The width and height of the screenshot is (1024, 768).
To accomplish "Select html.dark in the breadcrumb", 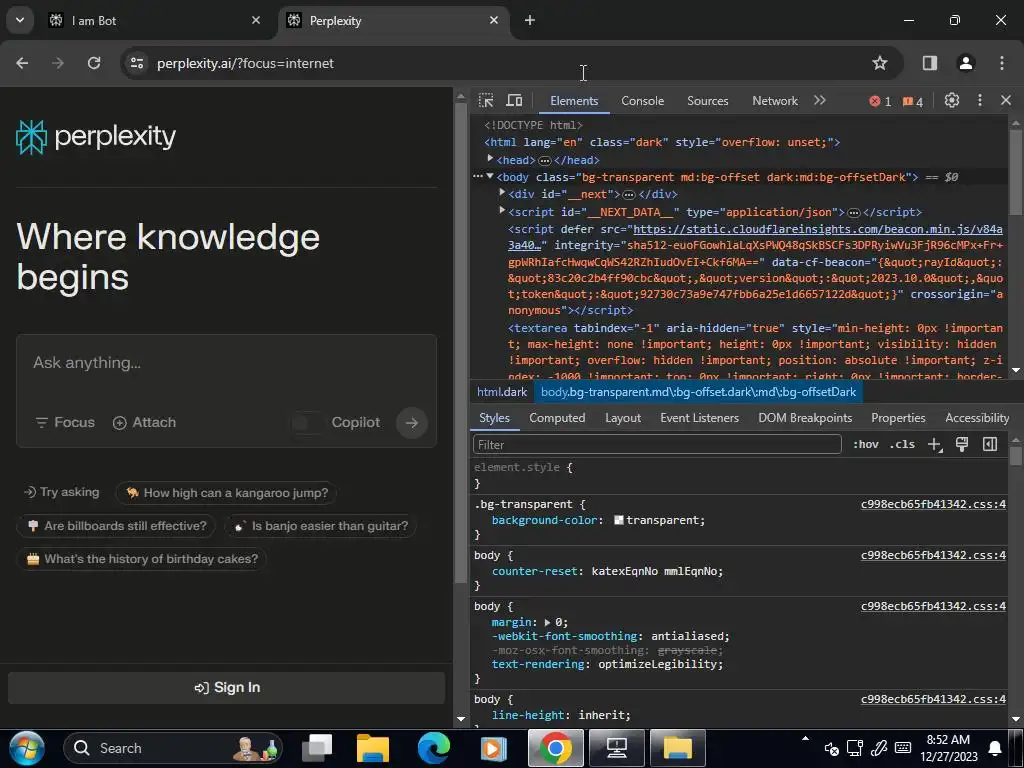I will click(502, 392).
